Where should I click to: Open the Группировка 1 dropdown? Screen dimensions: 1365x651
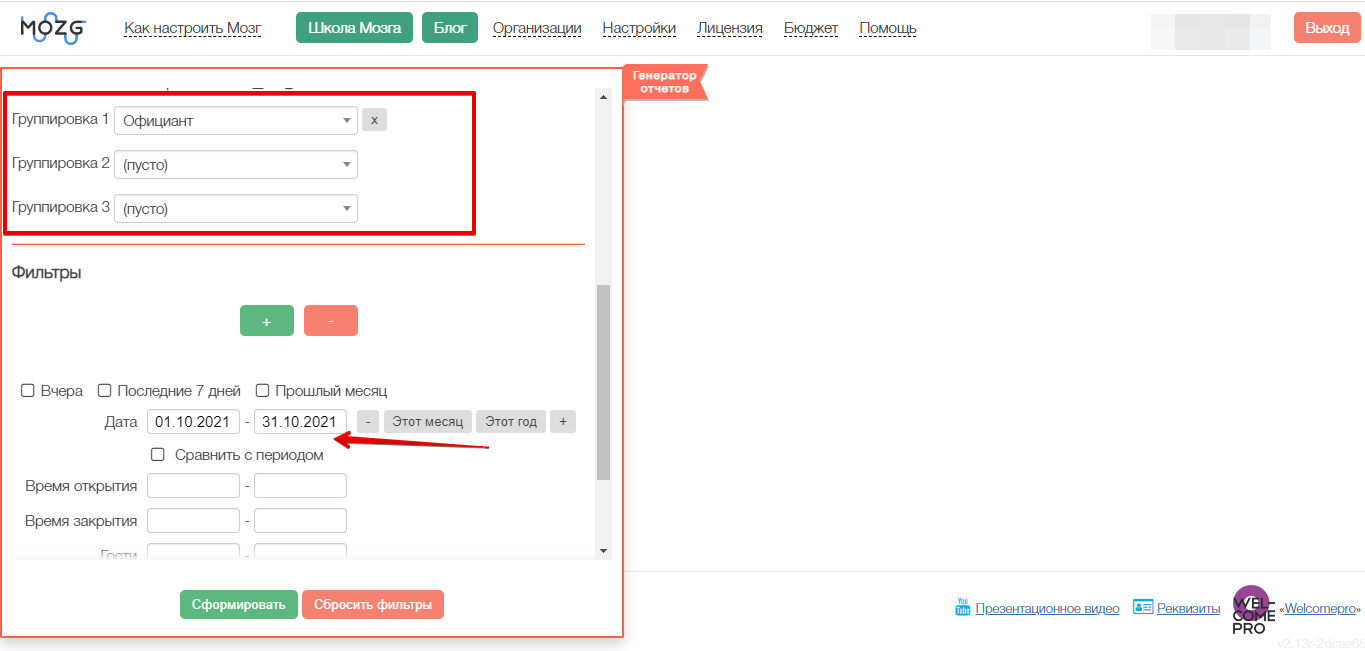point(236,120)
